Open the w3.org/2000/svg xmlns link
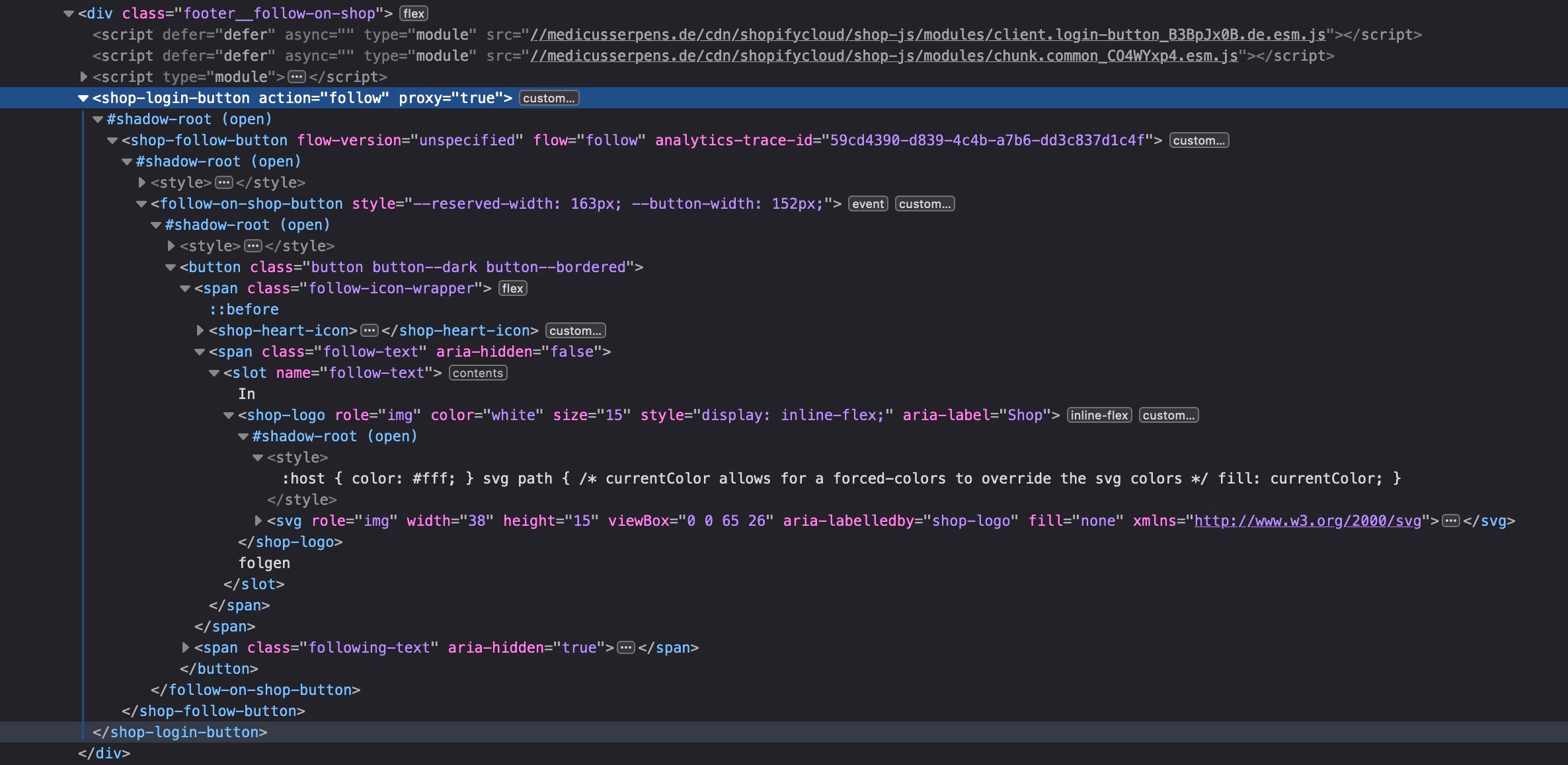Image resolution: width=1568 pixels, height=765 pixels. (1308, 521)
